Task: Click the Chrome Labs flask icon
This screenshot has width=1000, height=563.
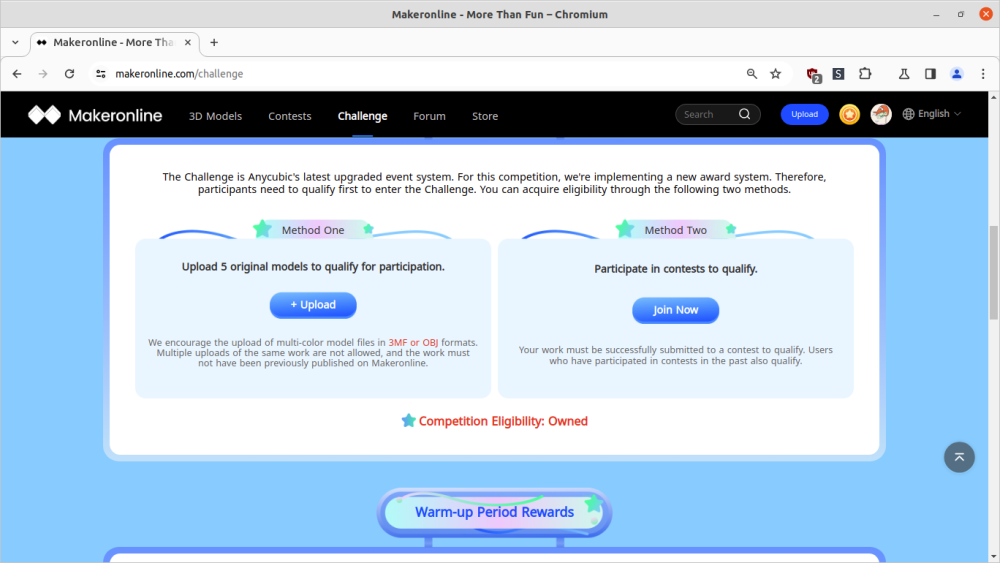Action: point(904,74)
